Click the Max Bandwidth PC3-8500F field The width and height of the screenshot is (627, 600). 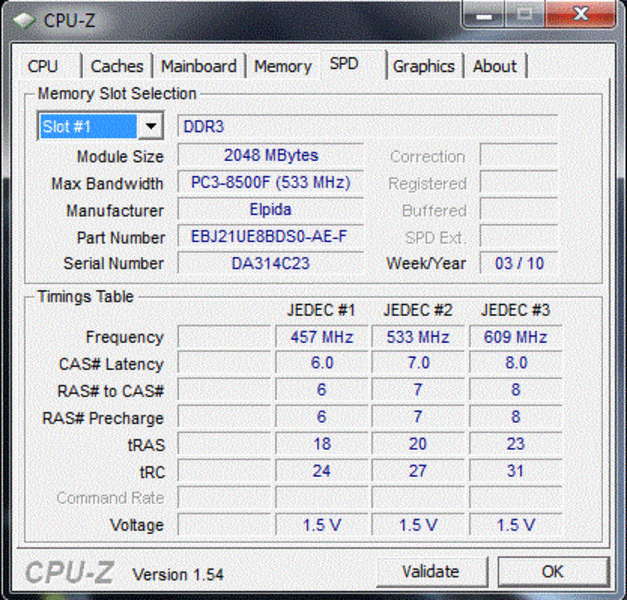pos(270,183)
